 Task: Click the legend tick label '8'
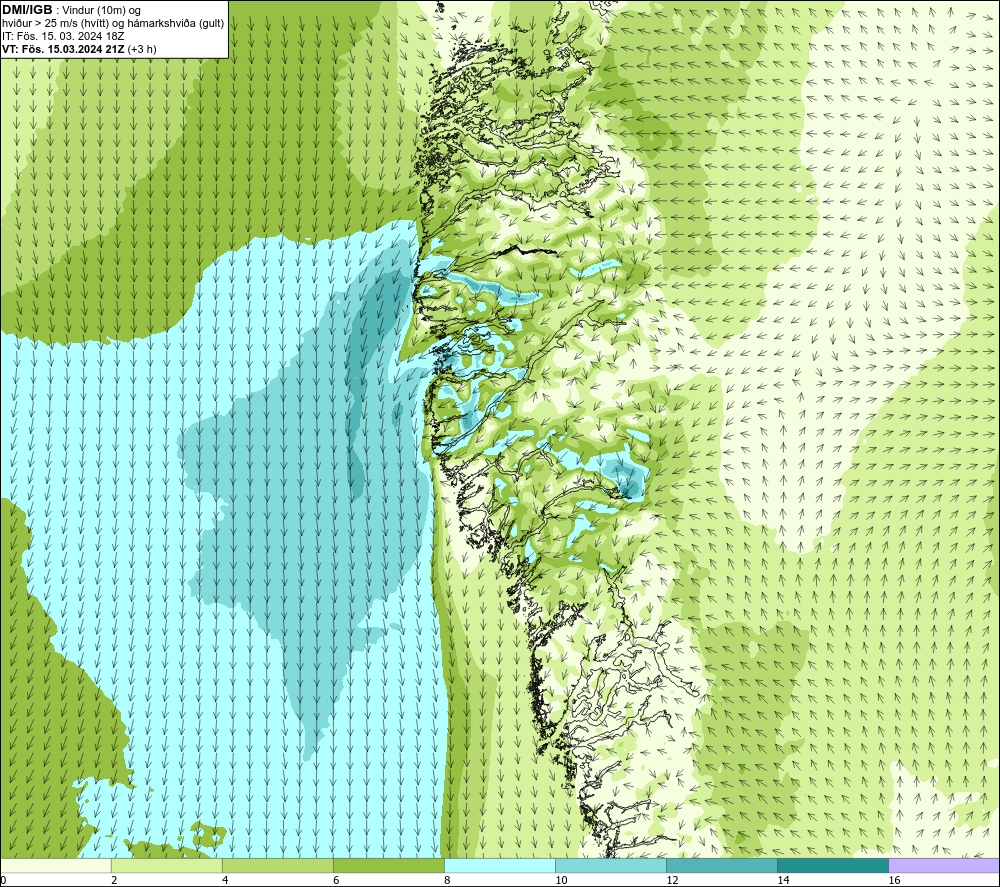point(447,880)
